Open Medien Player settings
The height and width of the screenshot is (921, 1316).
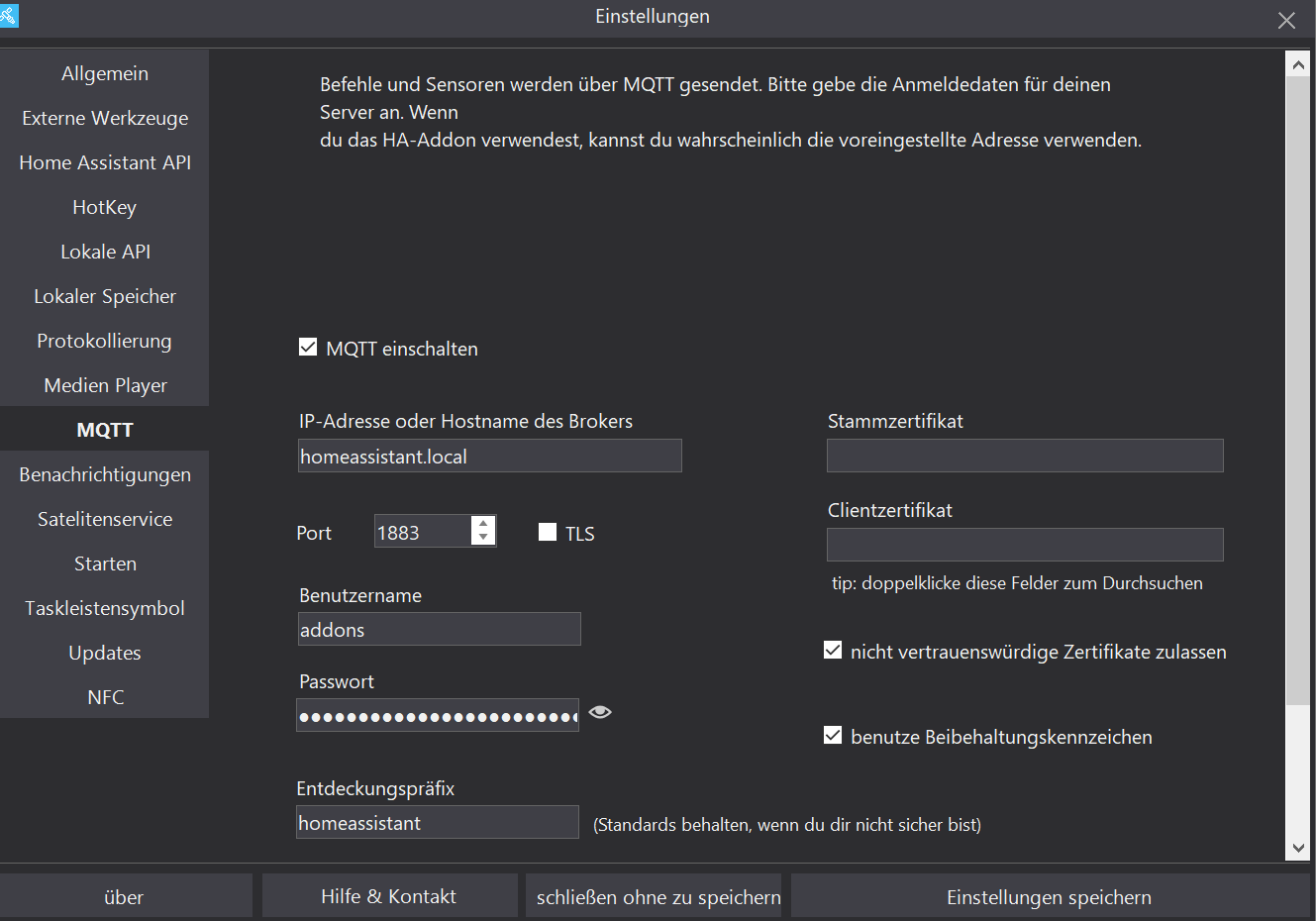[x=105, y=385]
